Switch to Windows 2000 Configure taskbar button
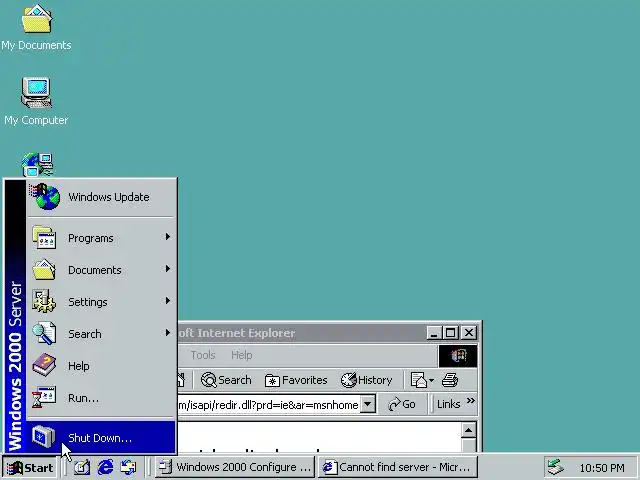This screenshot has width=640, height=480. [235, 467]
